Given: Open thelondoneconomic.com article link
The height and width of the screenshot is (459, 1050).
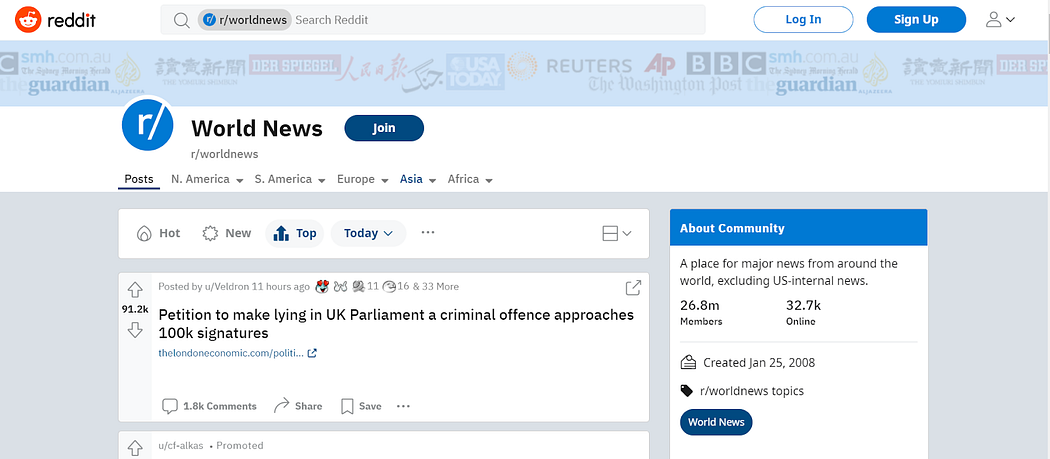Looking at the screenshot, I should [x=238, y=353].
